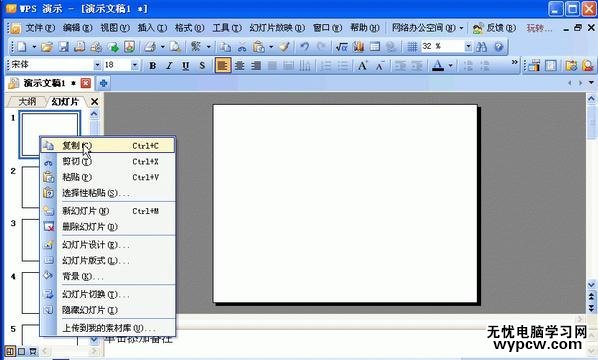Toggle Italic formatting
Screen dimensions: 598x360
coord(169,66)
